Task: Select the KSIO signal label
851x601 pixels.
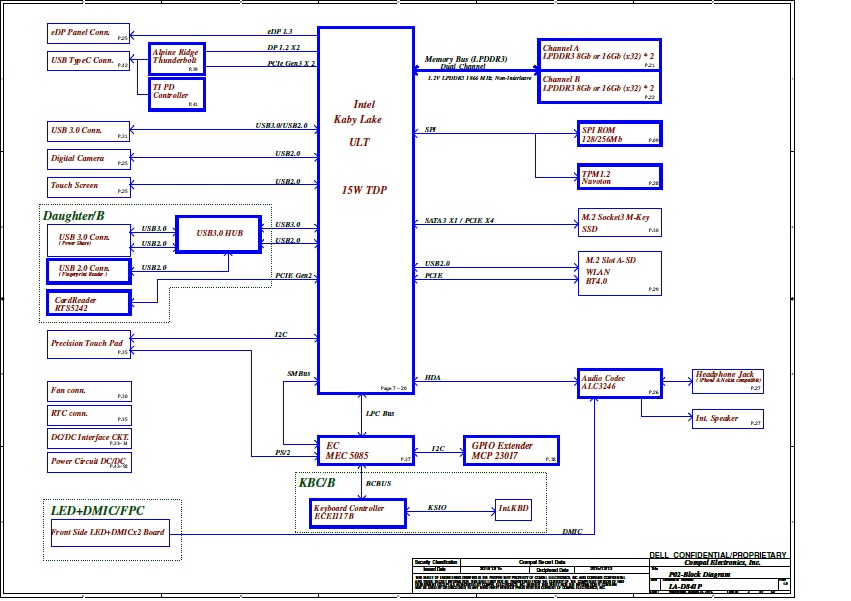Action: pos(437,508)
